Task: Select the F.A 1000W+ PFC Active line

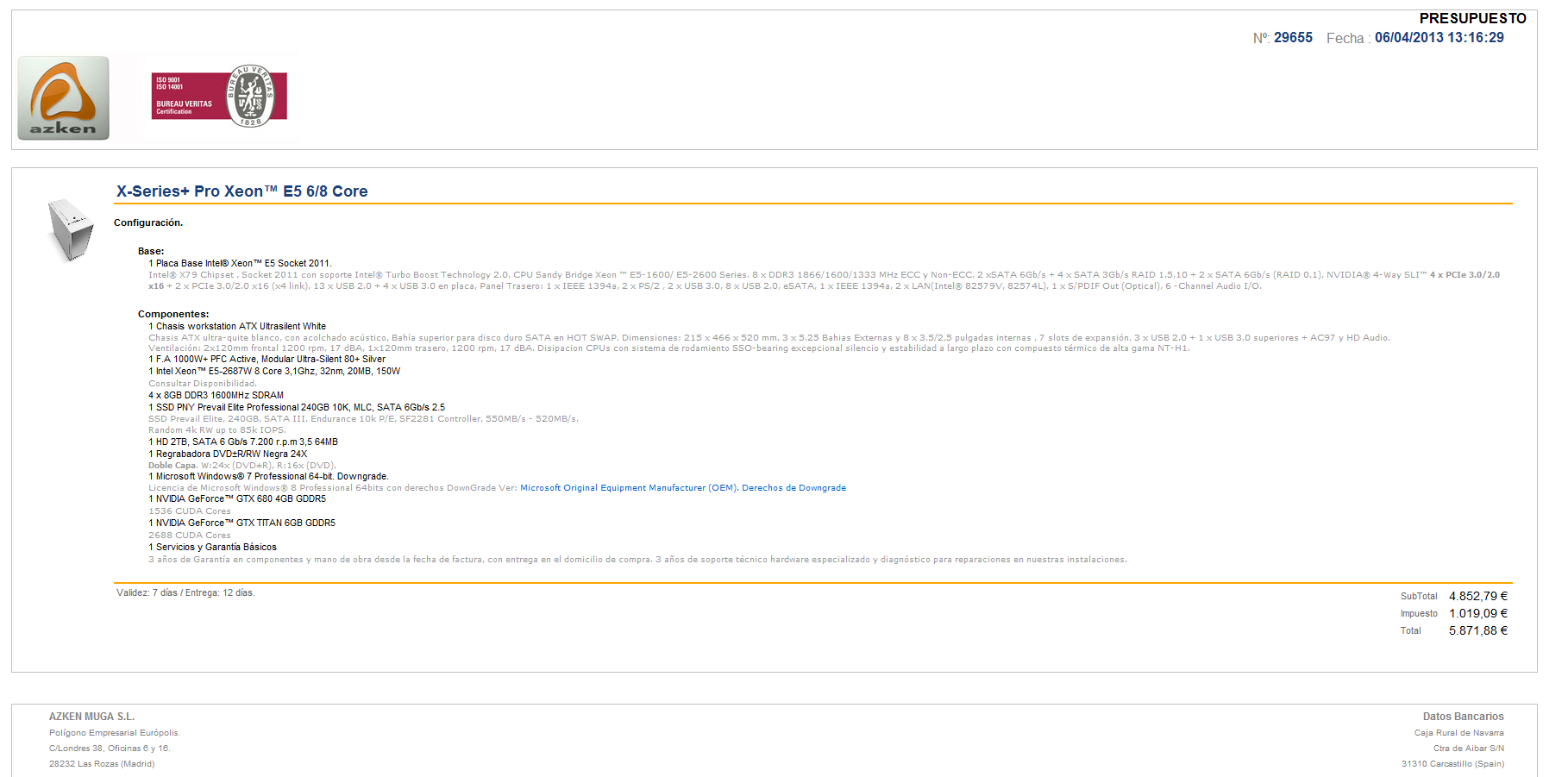Action: 267,360
